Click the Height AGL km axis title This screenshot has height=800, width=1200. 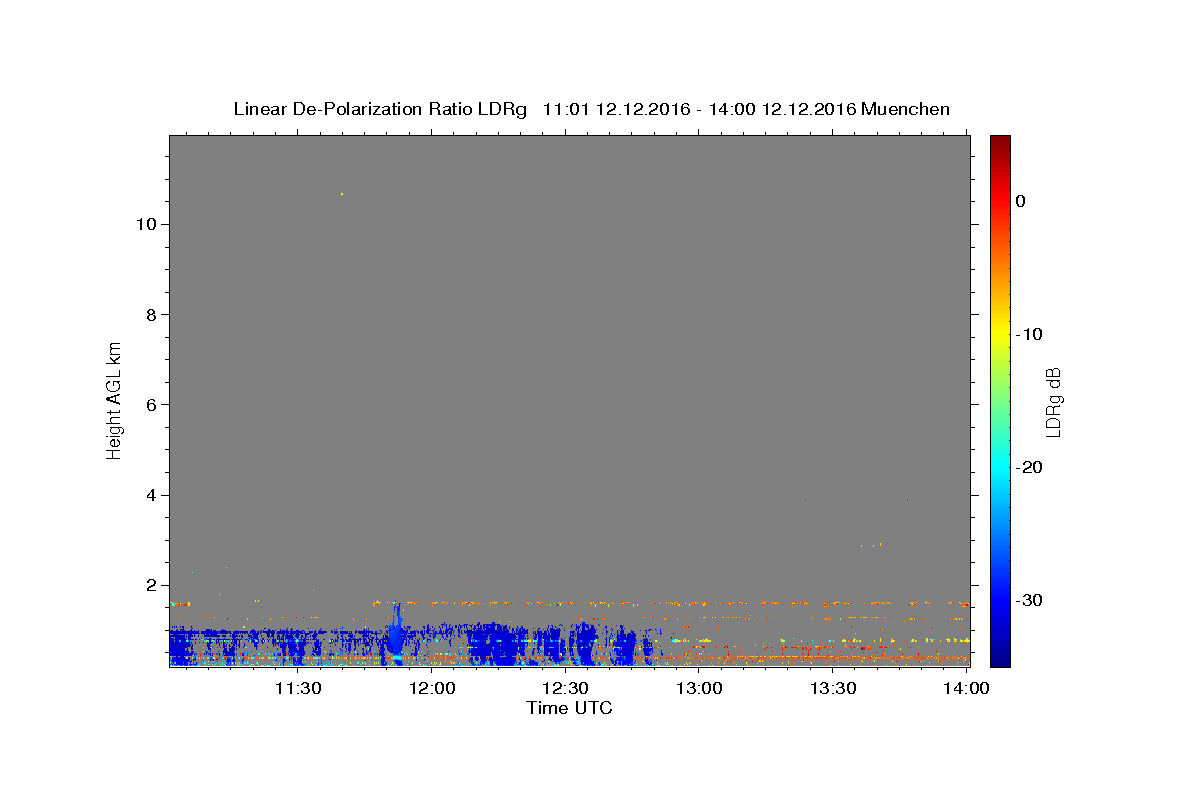[x=114, y=400]
